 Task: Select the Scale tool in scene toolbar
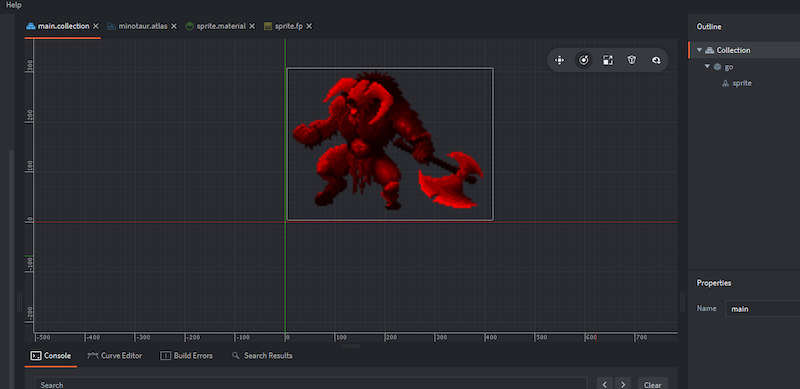click(x=608, y=61)
